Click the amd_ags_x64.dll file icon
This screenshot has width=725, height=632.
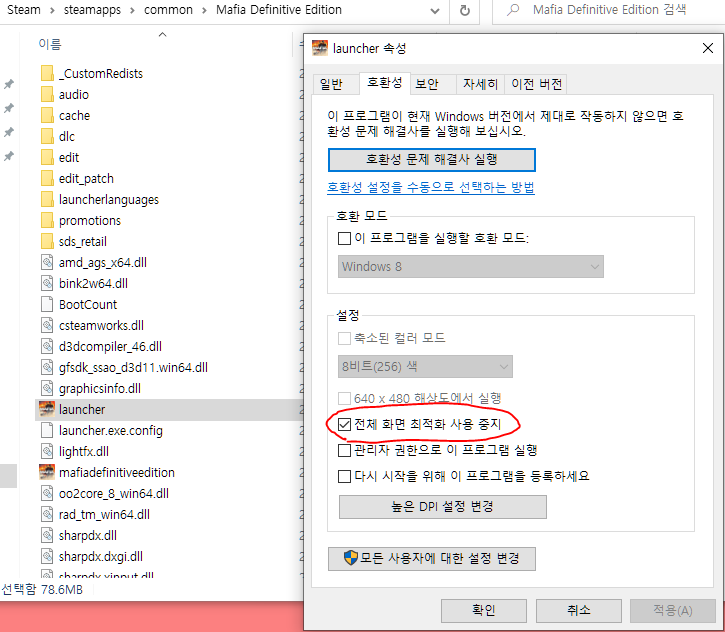coord(47,263)
